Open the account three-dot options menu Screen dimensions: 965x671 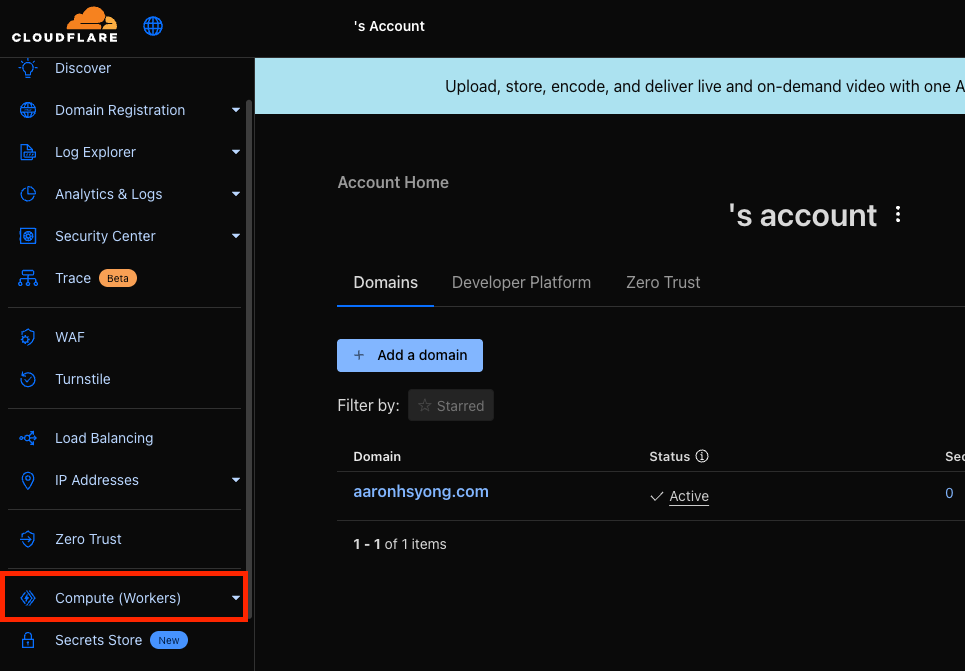(x=898, y=215)
